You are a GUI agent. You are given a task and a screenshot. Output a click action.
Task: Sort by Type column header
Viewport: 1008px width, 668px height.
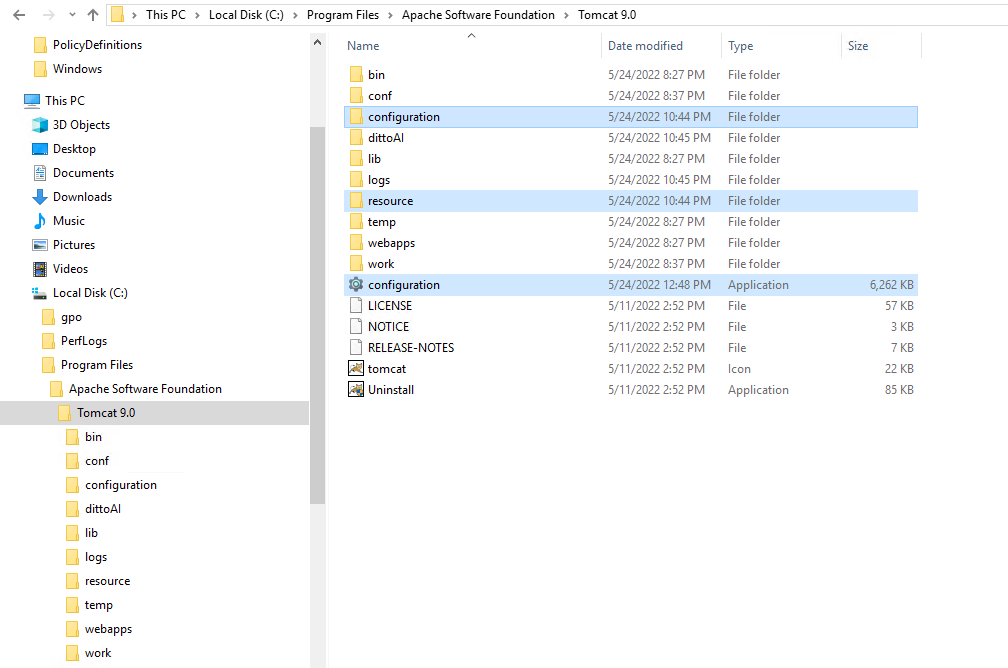[741, 46]
